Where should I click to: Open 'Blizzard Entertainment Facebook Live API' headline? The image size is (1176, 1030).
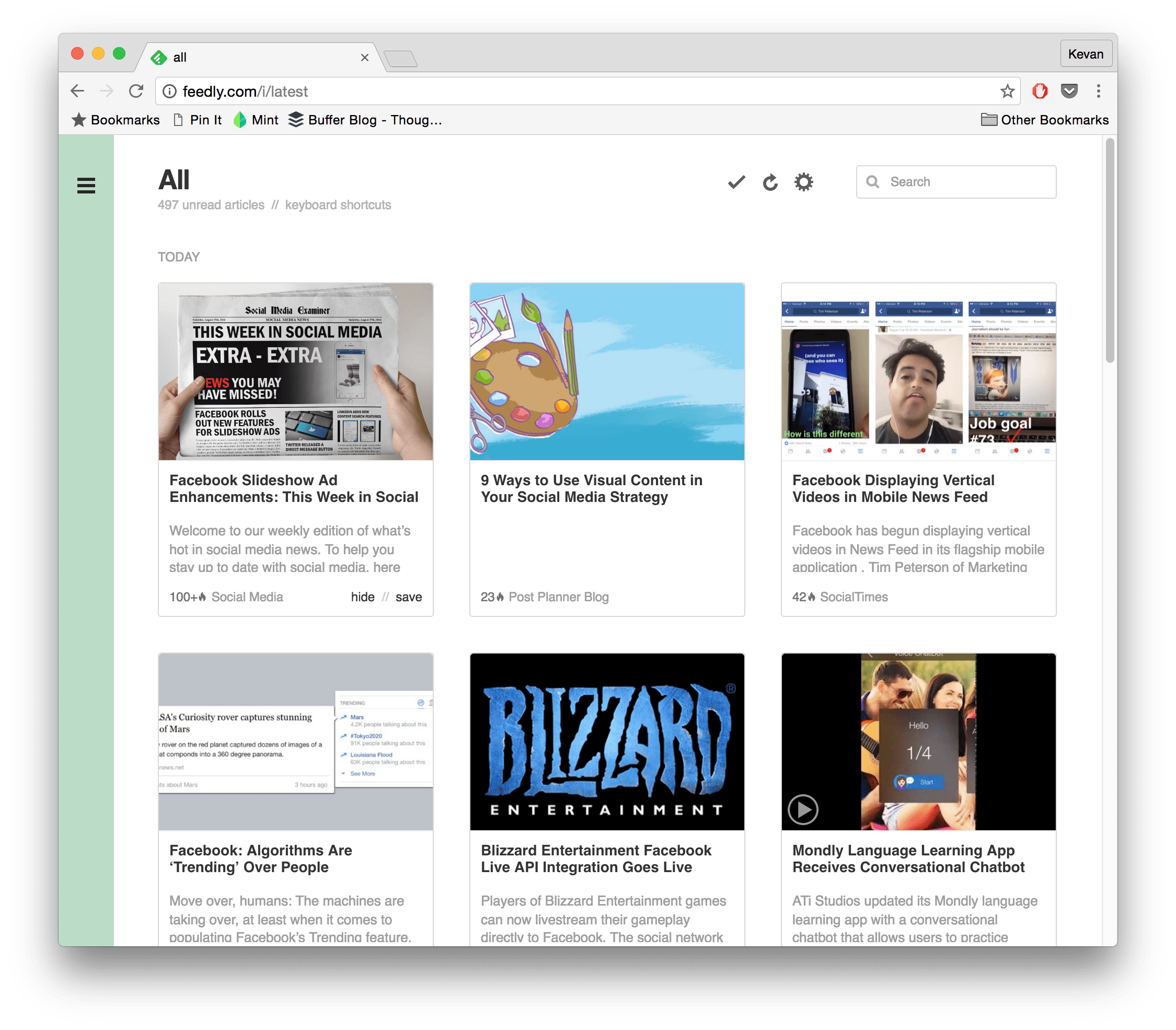point(596,858)
